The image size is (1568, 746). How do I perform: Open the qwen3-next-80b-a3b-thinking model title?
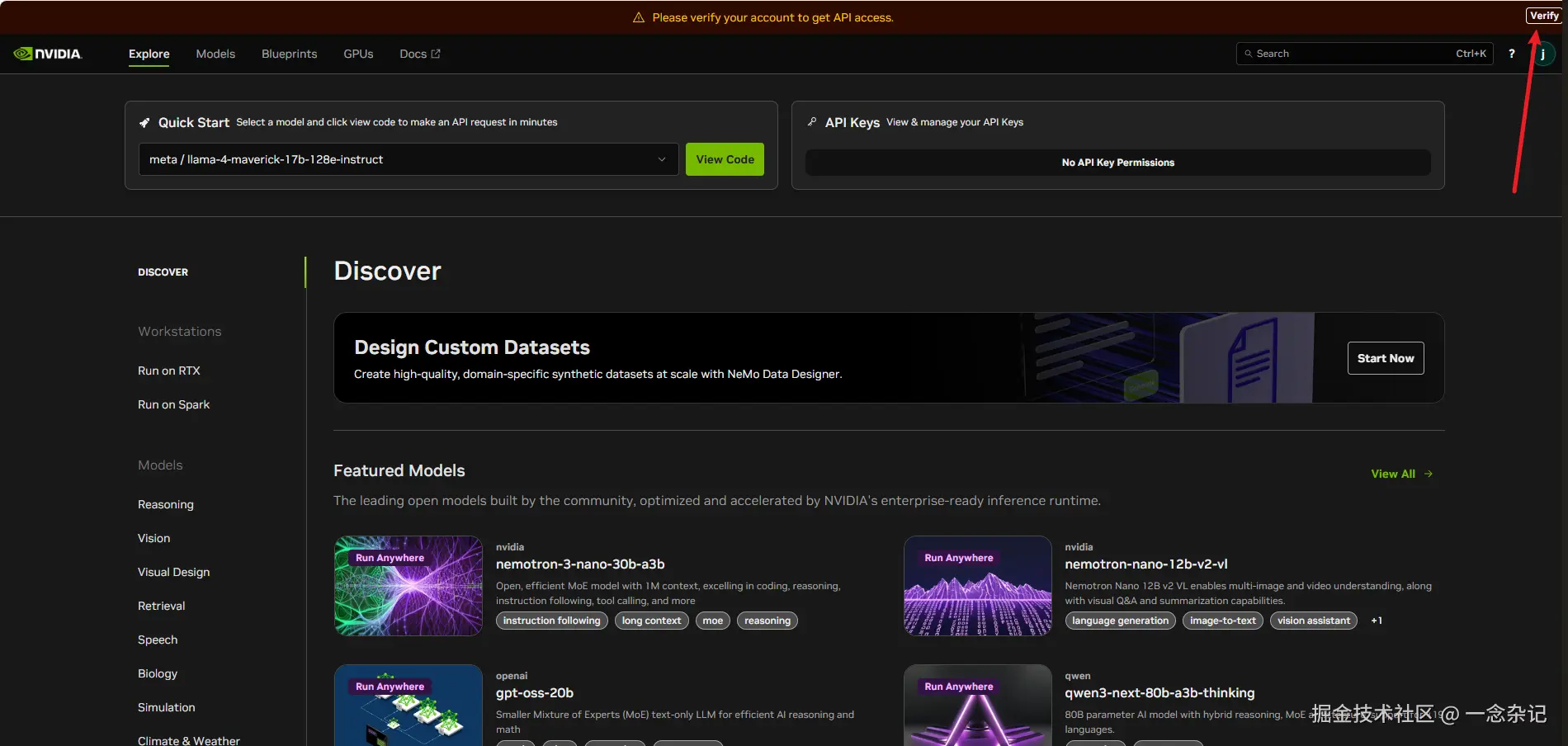tap(1159, 693)
